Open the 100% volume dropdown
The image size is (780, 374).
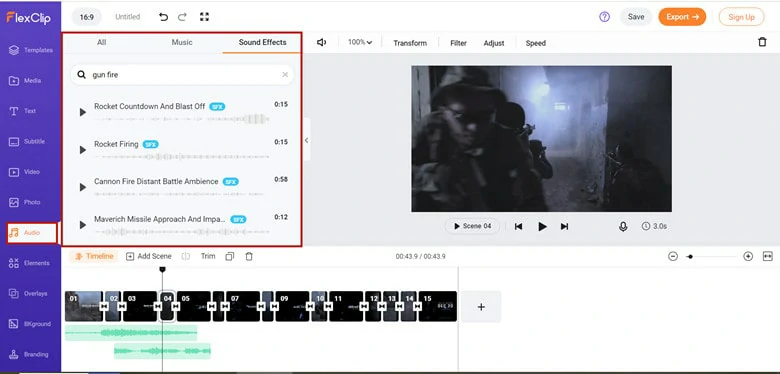360,43
